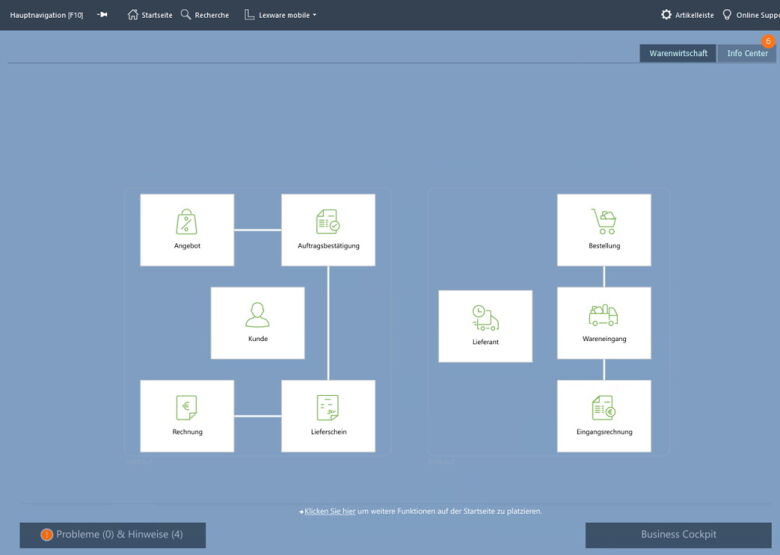Open the Rechnung euro document tile
The height and width of the screenshot is (555, 780).
tap(187, 415)
